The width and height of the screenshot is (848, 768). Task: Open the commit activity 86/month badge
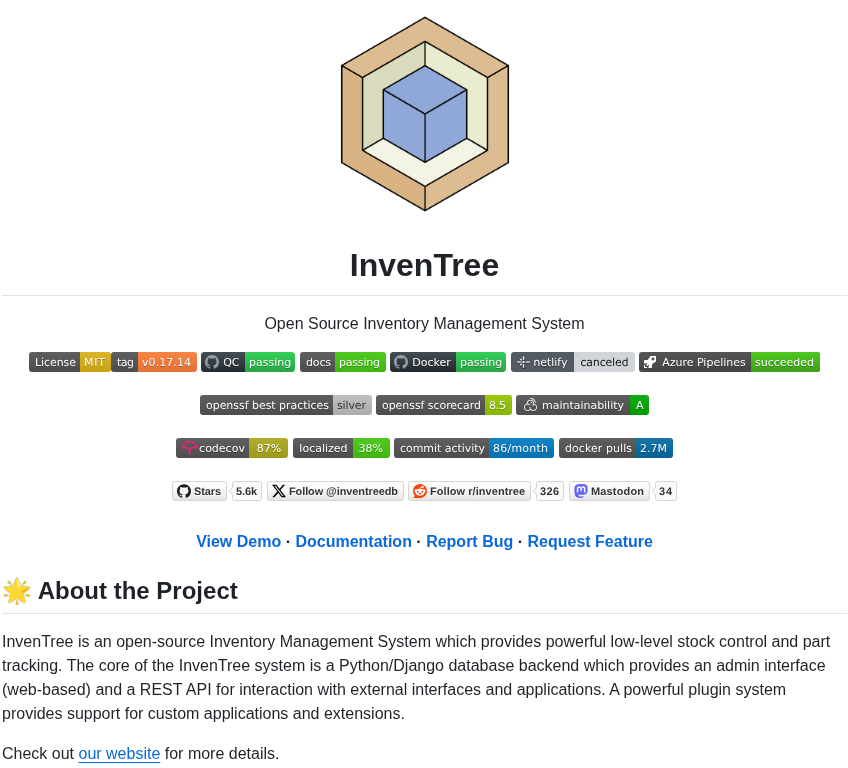tap(474, 448)
